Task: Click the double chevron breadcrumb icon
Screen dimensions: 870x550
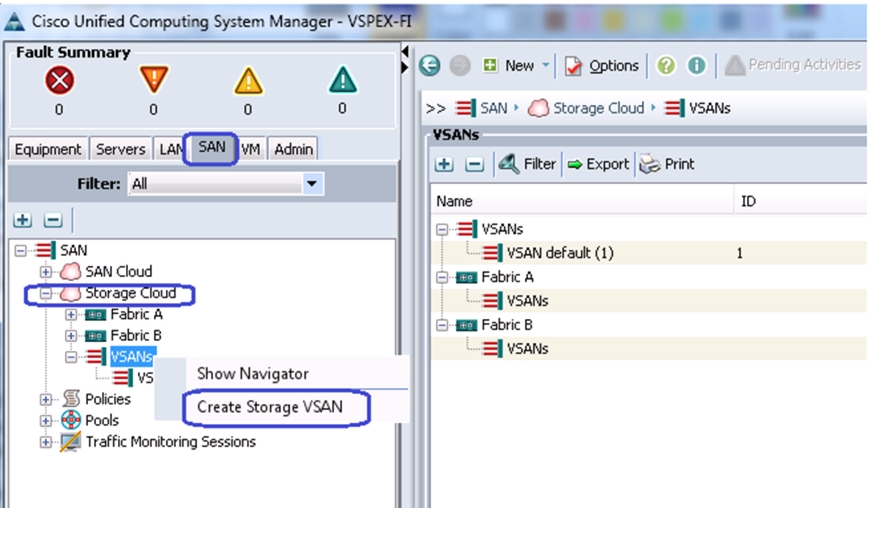Action: tap(436, 108)
